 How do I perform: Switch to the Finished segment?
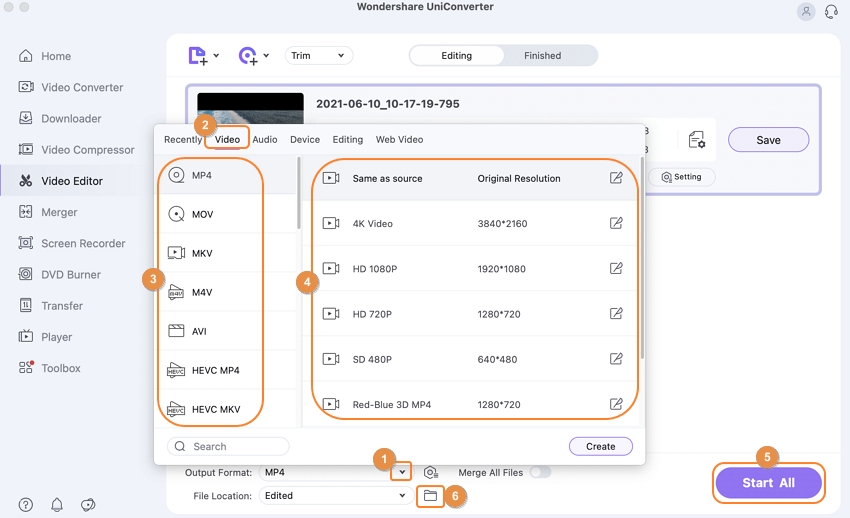click(x=542, y=56)
